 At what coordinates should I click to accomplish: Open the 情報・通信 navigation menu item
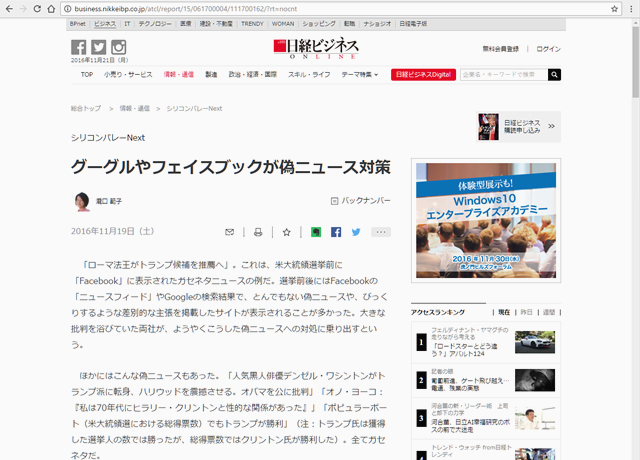coord(179,74)
